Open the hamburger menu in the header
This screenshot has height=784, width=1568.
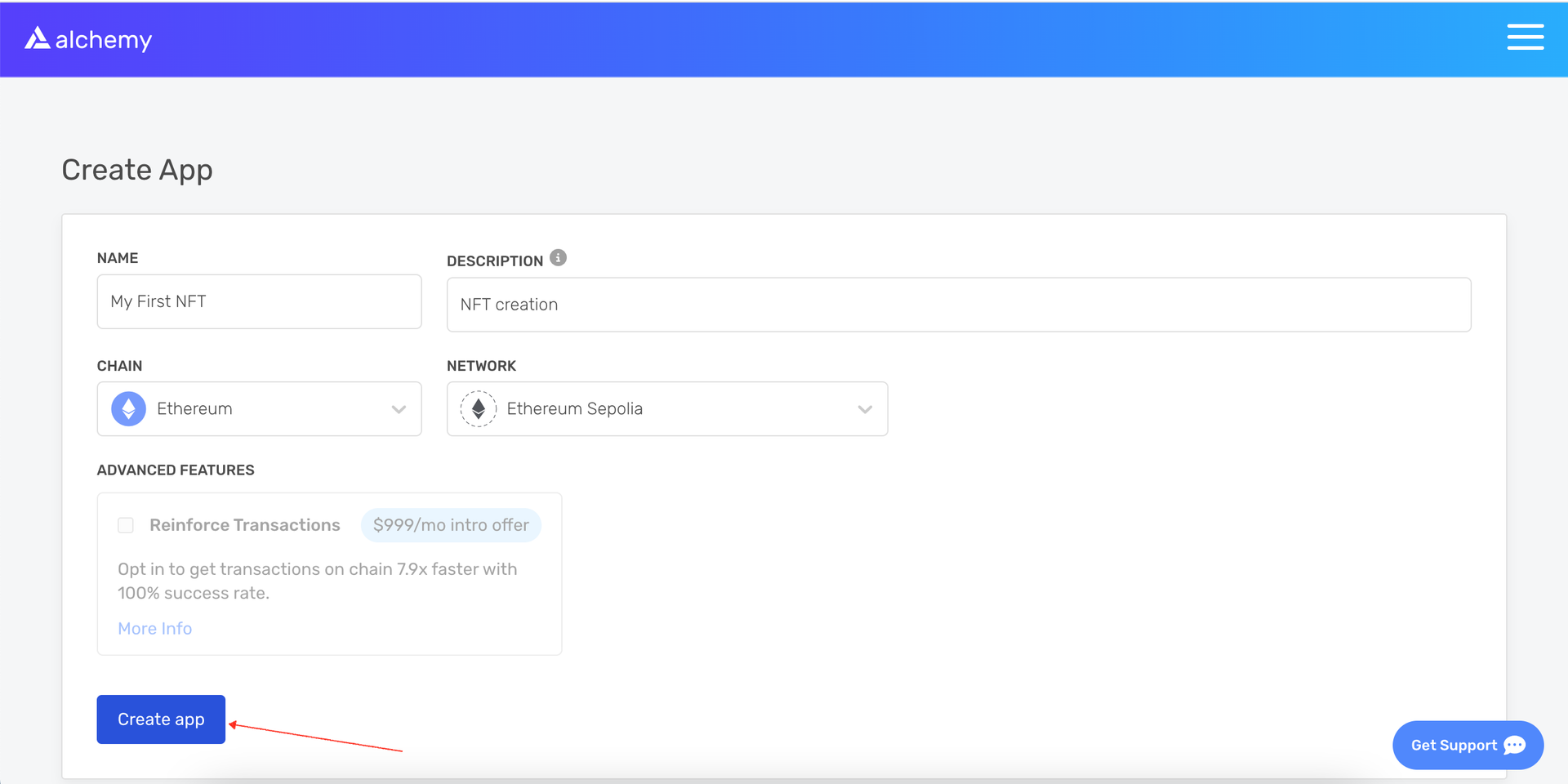point(1526,37)
